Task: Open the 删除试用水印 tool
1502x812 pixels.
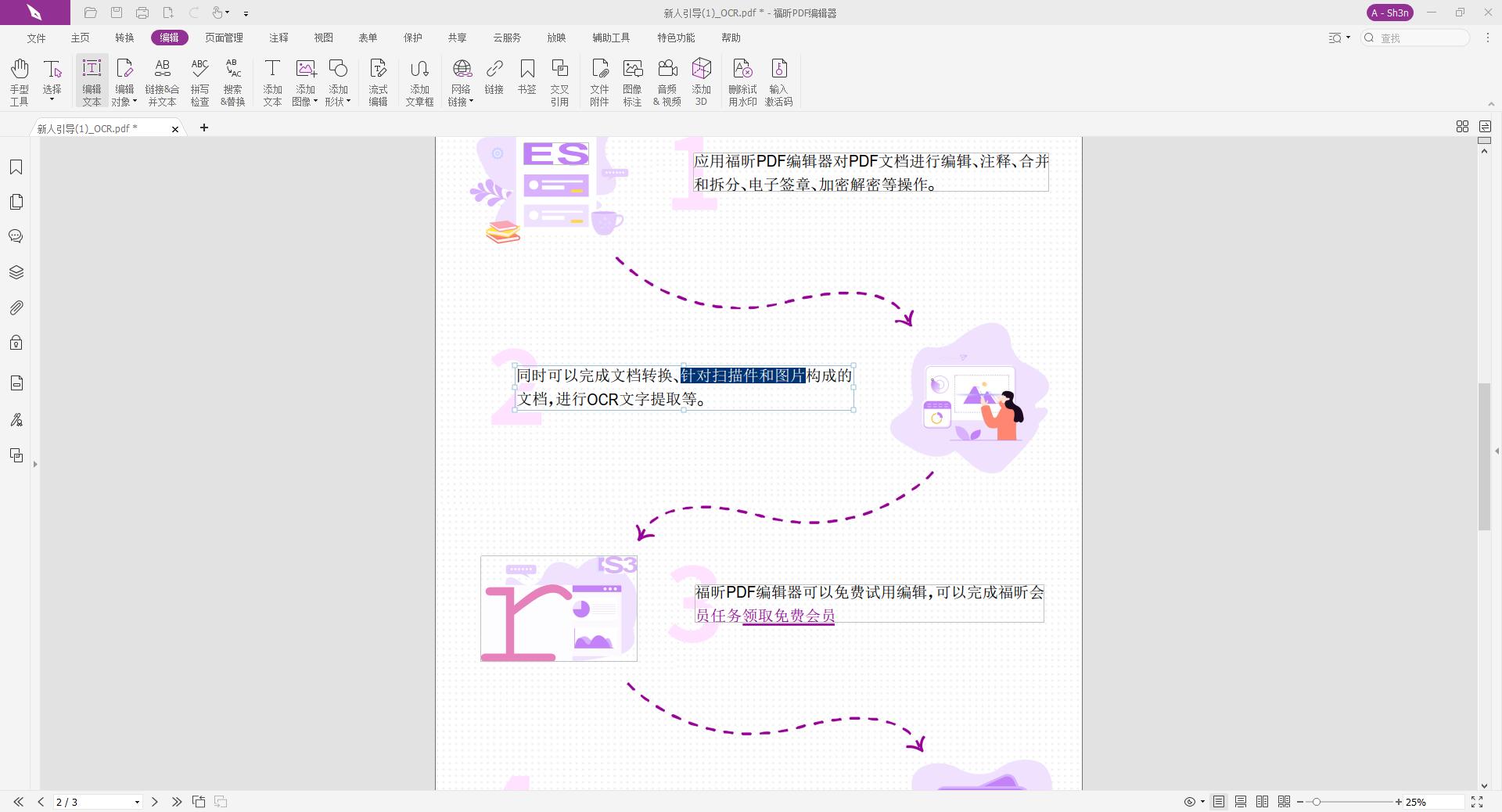Action: (x=742, y=81)
